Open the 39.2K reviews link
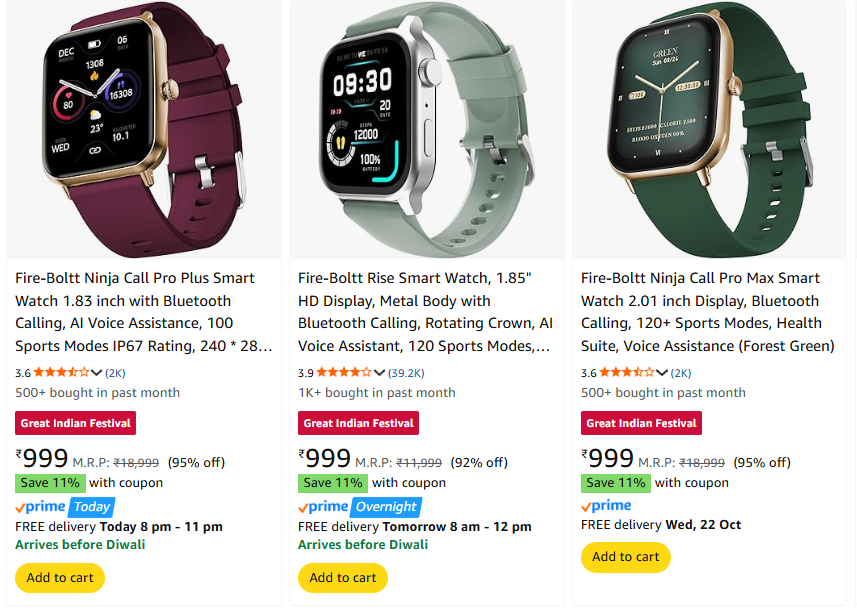The image size is (857, 615). click(406, 373)
